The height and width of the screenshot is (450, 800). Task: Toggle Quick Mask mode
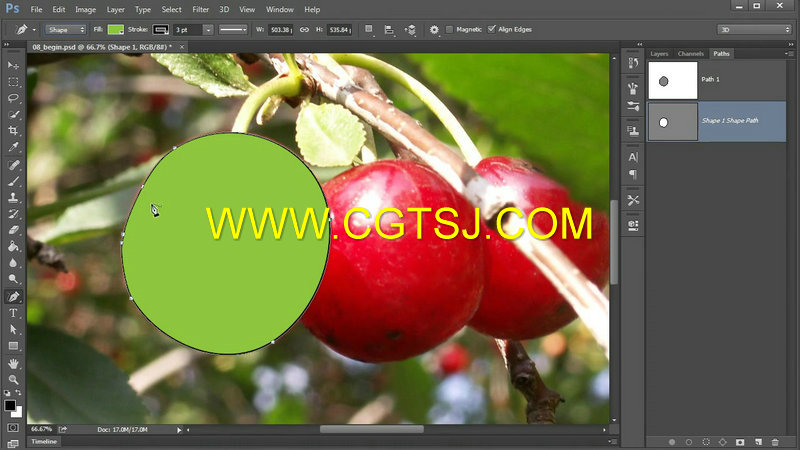[13, 428]
